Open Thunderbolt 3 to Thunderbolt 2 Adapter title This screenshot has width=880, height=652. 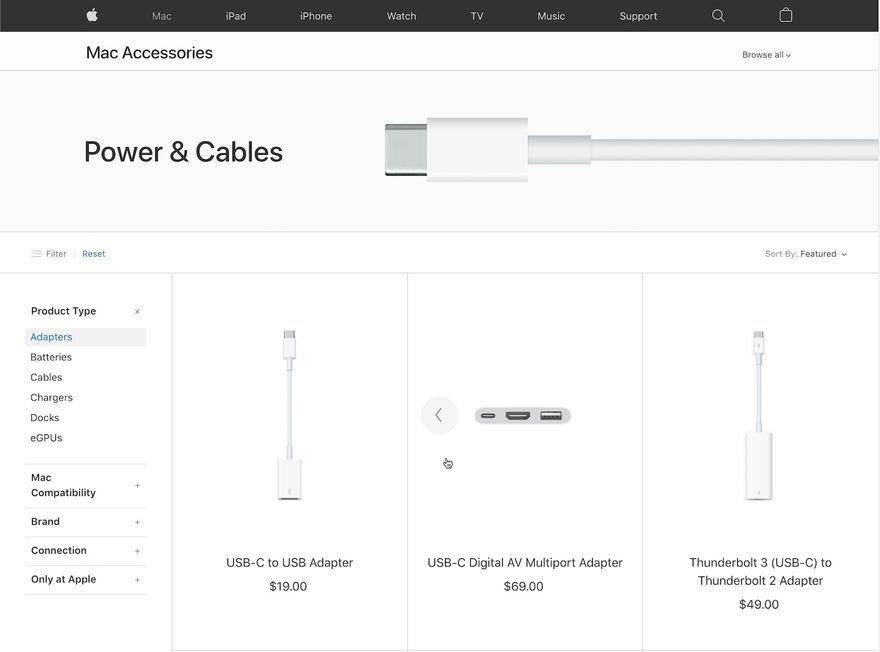pyautogui.click(x=760, y=572)
